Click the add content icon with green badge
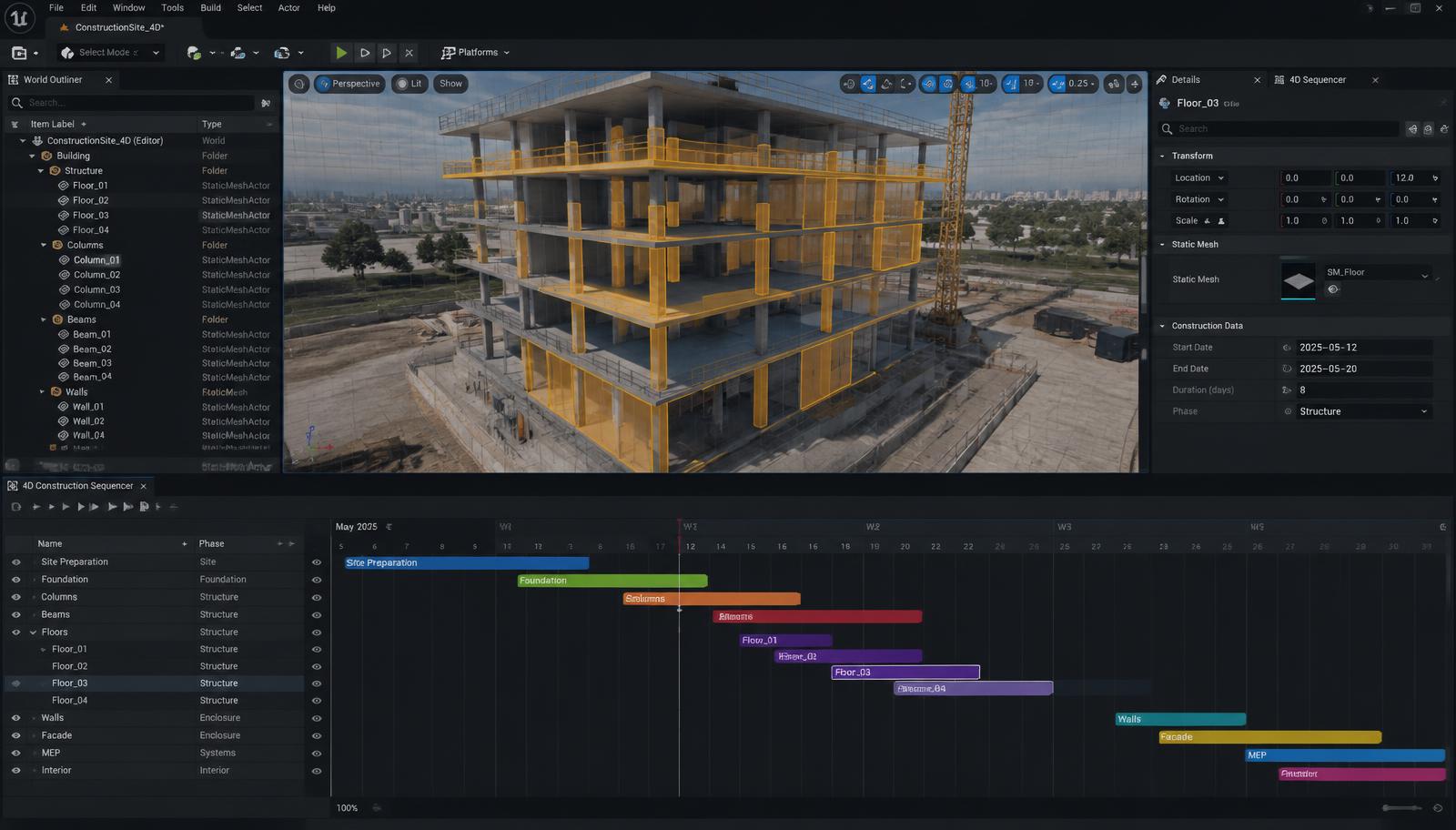This screenshot has height=830, width=1456. pyautogui.click(x=193, y=53)
